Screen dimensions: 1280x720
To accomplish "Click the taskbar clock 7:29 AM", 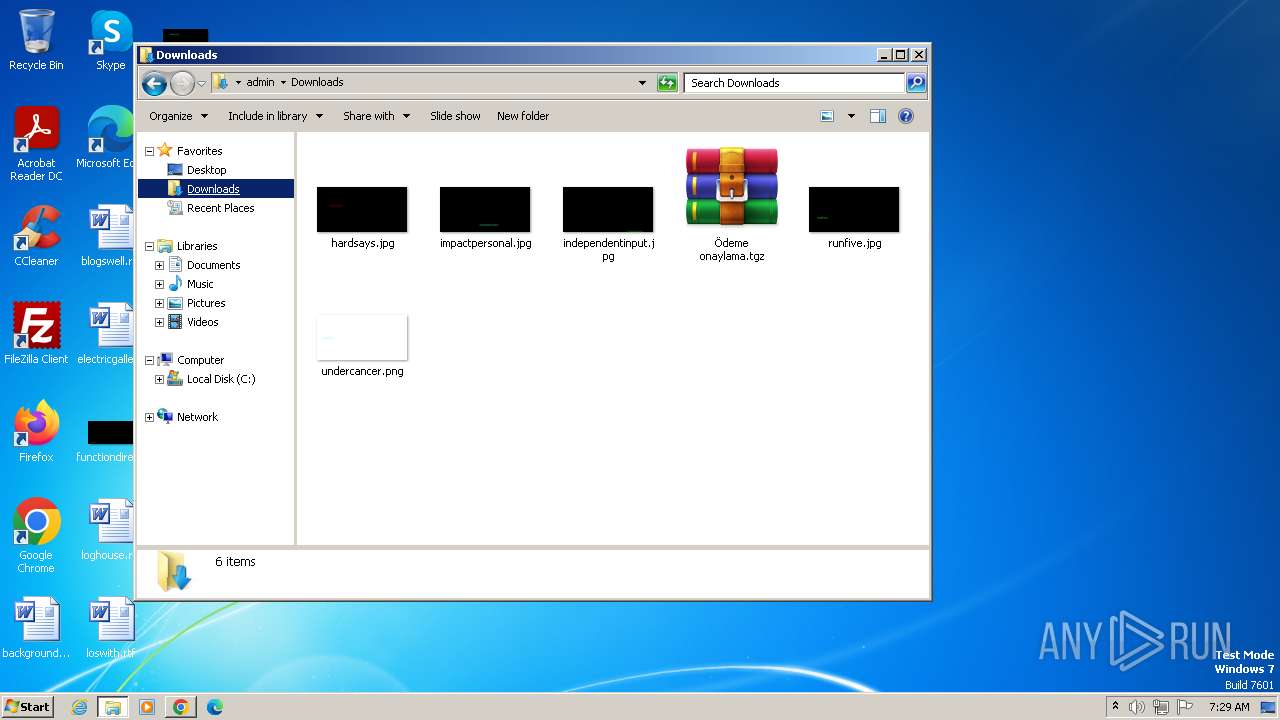I will (1229, 707).
